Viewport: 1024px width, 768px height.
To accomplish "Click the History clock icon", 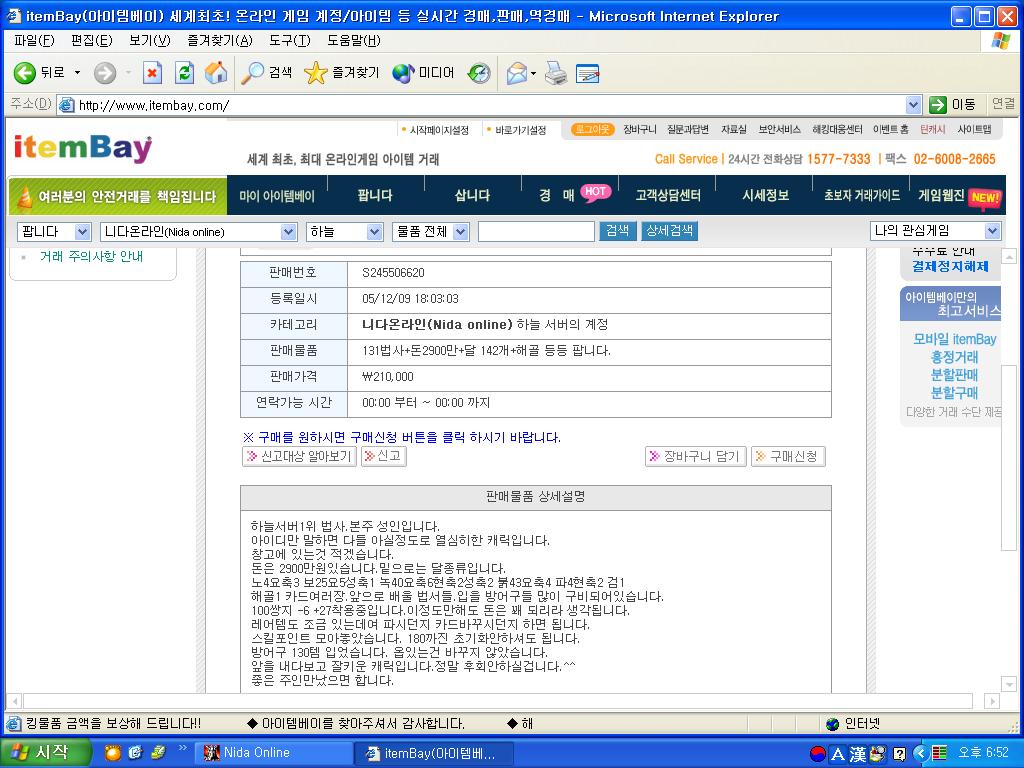I will [479, 73].
